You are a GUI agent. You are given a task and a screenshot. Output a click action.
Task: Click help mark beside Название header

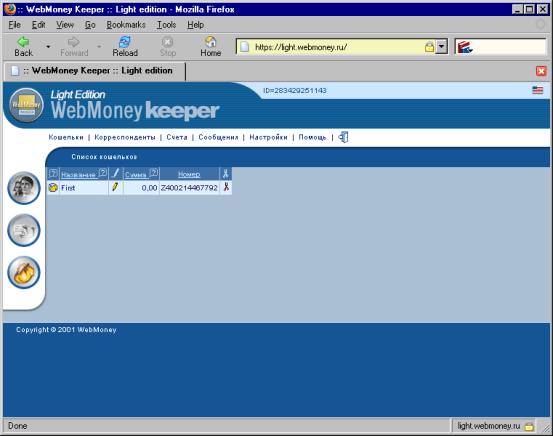[x=103, y=172]
